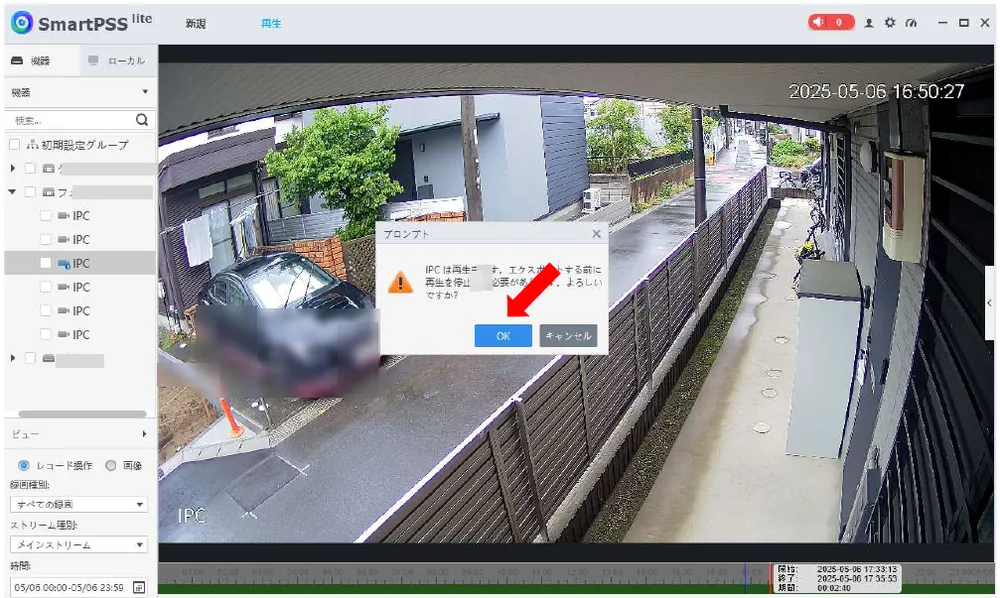Click warning triangle icon in dialog
The image size is (1000, 598).
pyautogui.click(x=401, y=281)
